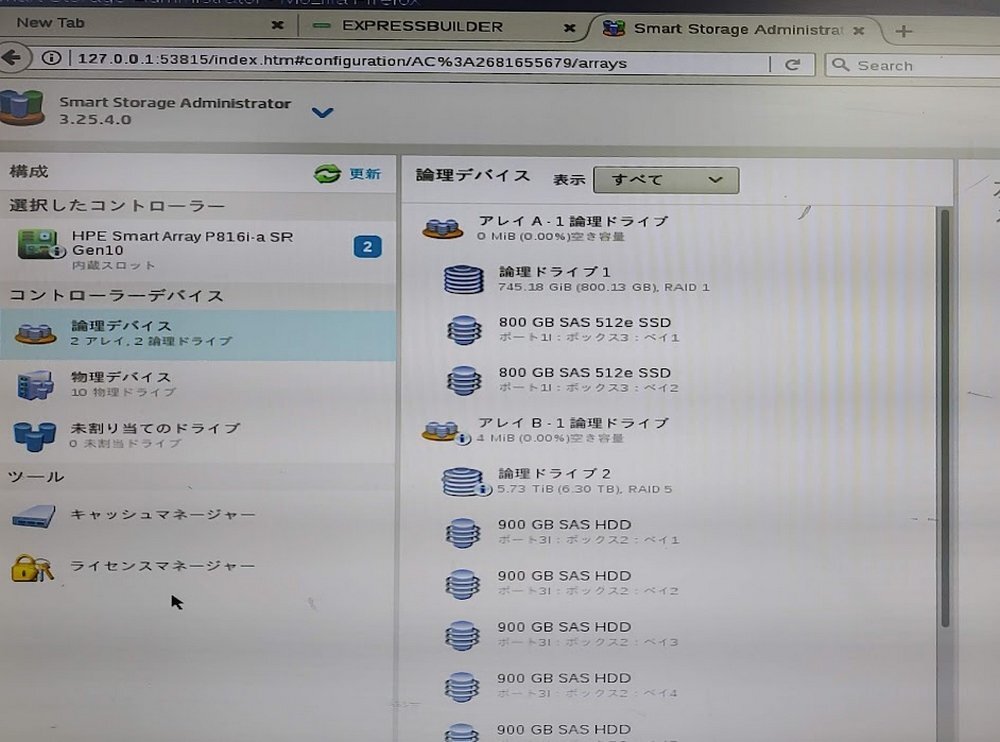Click the green refresh icon beside 更新
1000x742 pixels.
(x=327, y=174)
